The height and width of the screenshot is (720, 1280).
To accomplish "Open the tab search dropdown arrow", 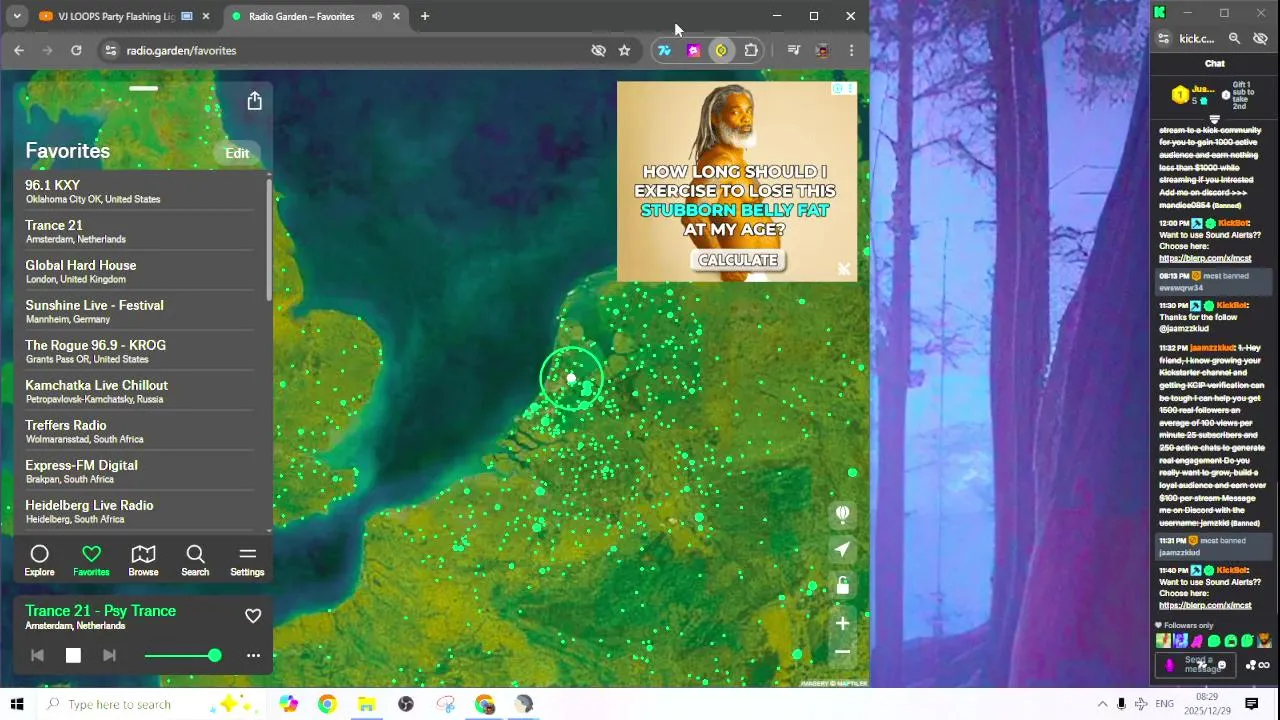I will [x=16, y=16].
